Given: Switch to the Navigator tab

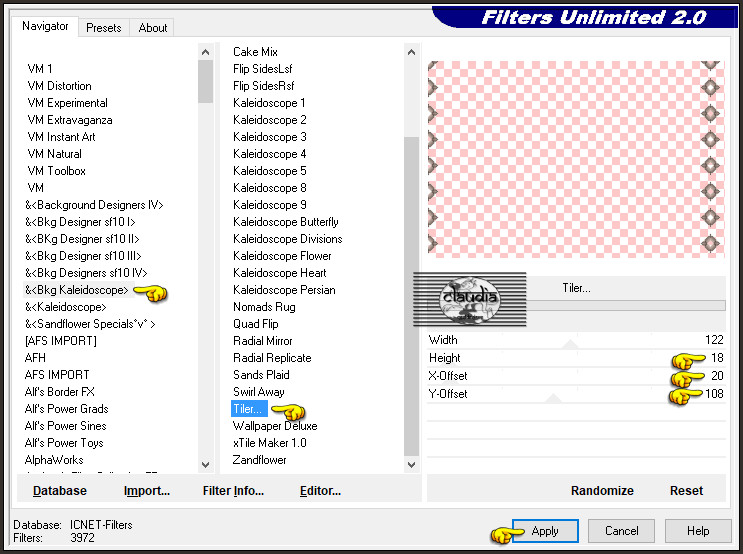Looking at the screenshot, I should pyautogui.click(x=45, y=27).
